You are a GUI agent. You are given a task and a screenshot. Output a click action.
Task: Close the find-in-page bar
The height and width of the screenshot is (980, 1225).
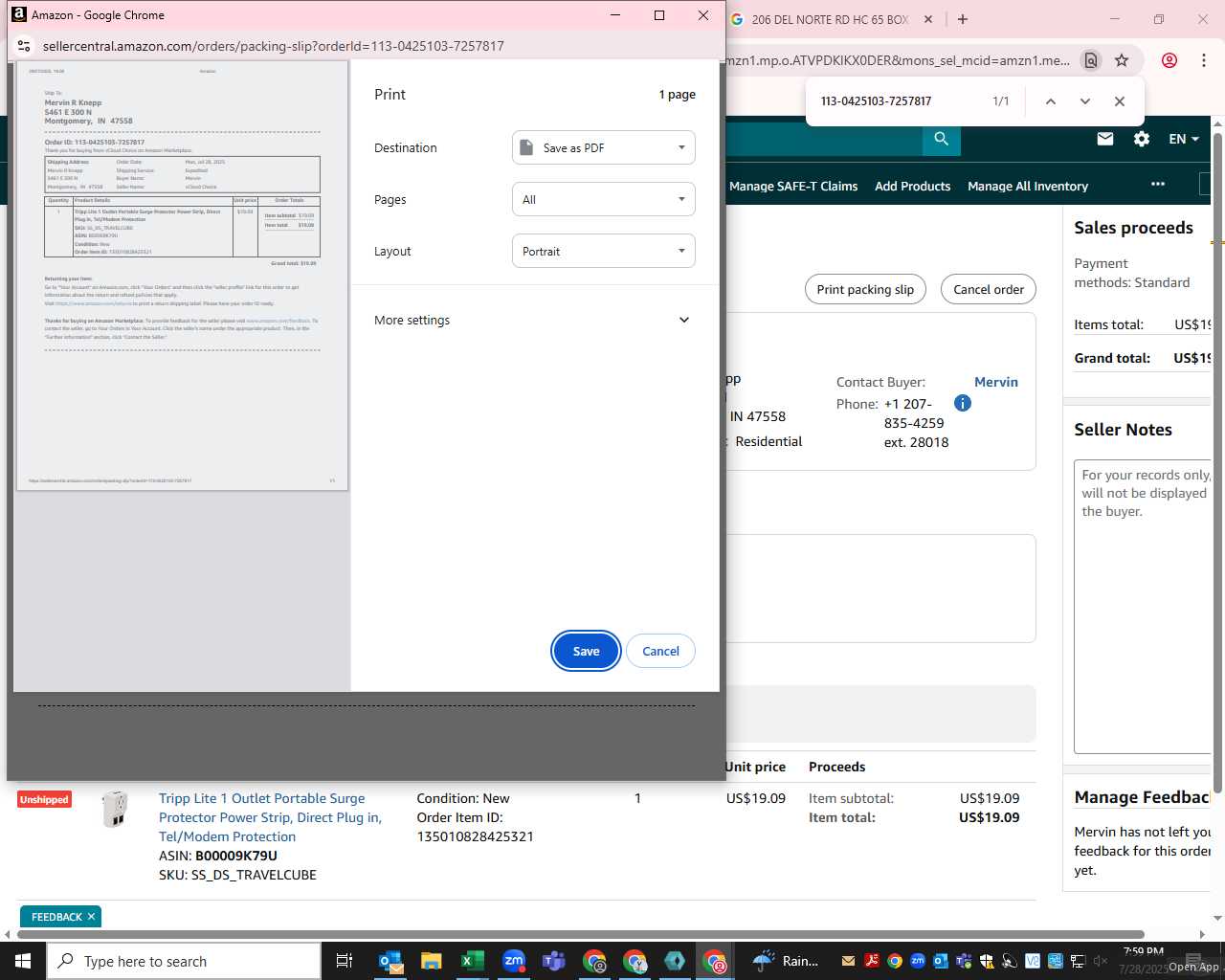(x=1119, y=101)
